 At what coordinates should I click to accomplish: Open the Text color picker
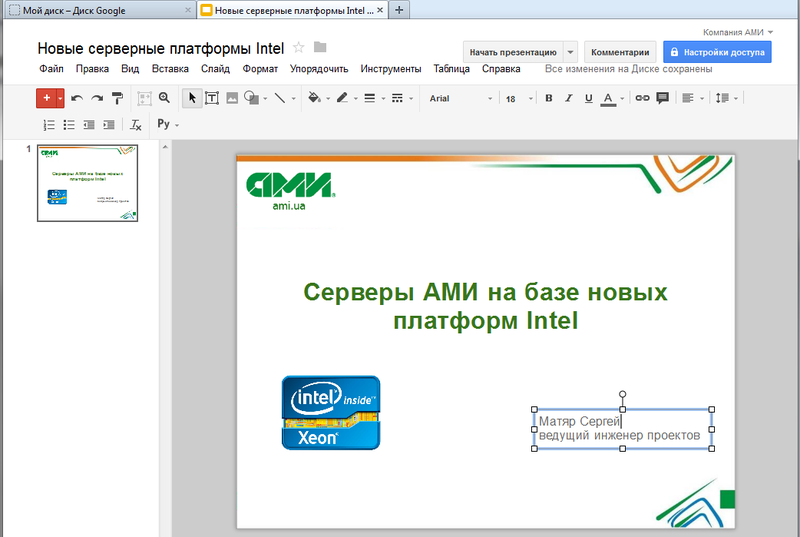[x=608, y=98]
